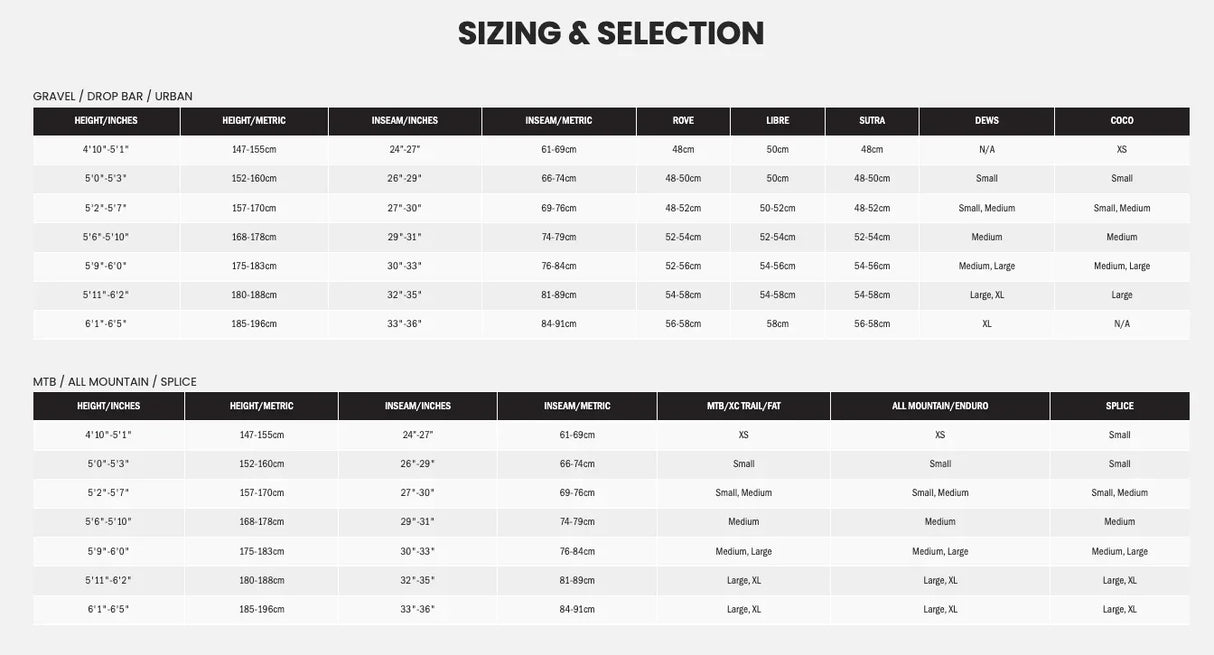The height and width of the screenshot is (655, 1214).
Task: Click the XS cell under MTB/XC TRAIL/FAT
Action: [743, 435]
